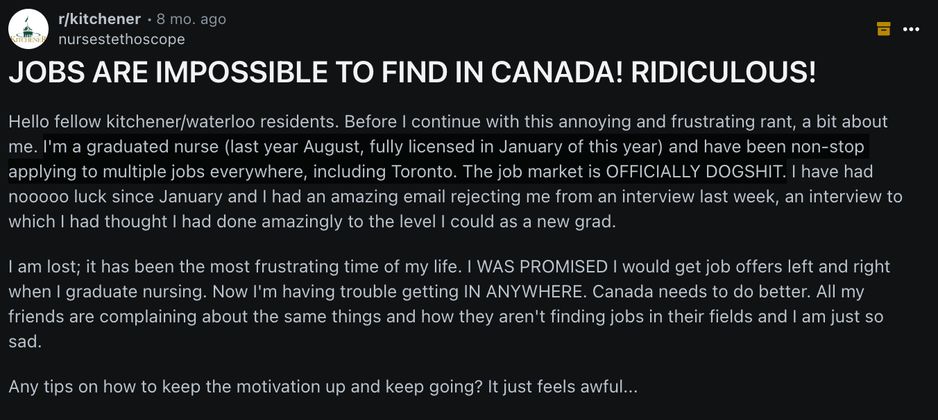
Task: Open the three-dot more options menu
Action: [911, 29]
